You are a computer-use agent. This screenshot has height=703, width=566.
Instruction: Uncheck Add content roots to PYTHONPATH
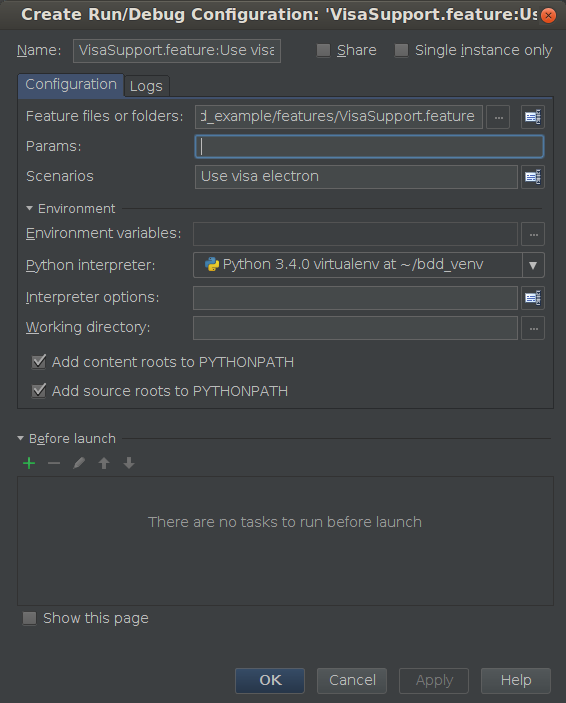pyautogui.click(x=39, y=362)
